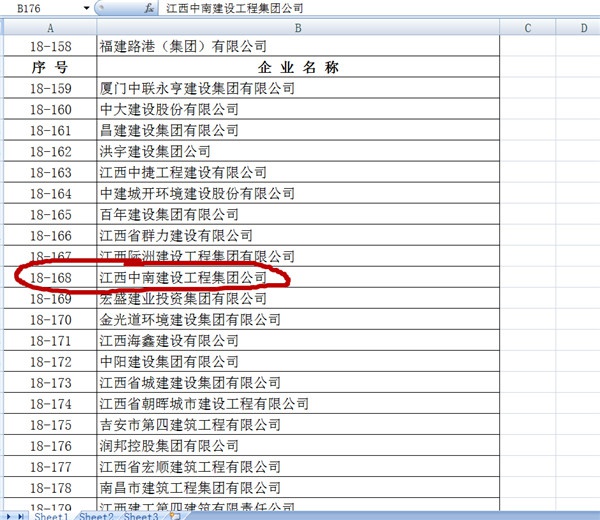Click the last sheet navigation arrow
The image size is (600, 520).
coord(21,516)
